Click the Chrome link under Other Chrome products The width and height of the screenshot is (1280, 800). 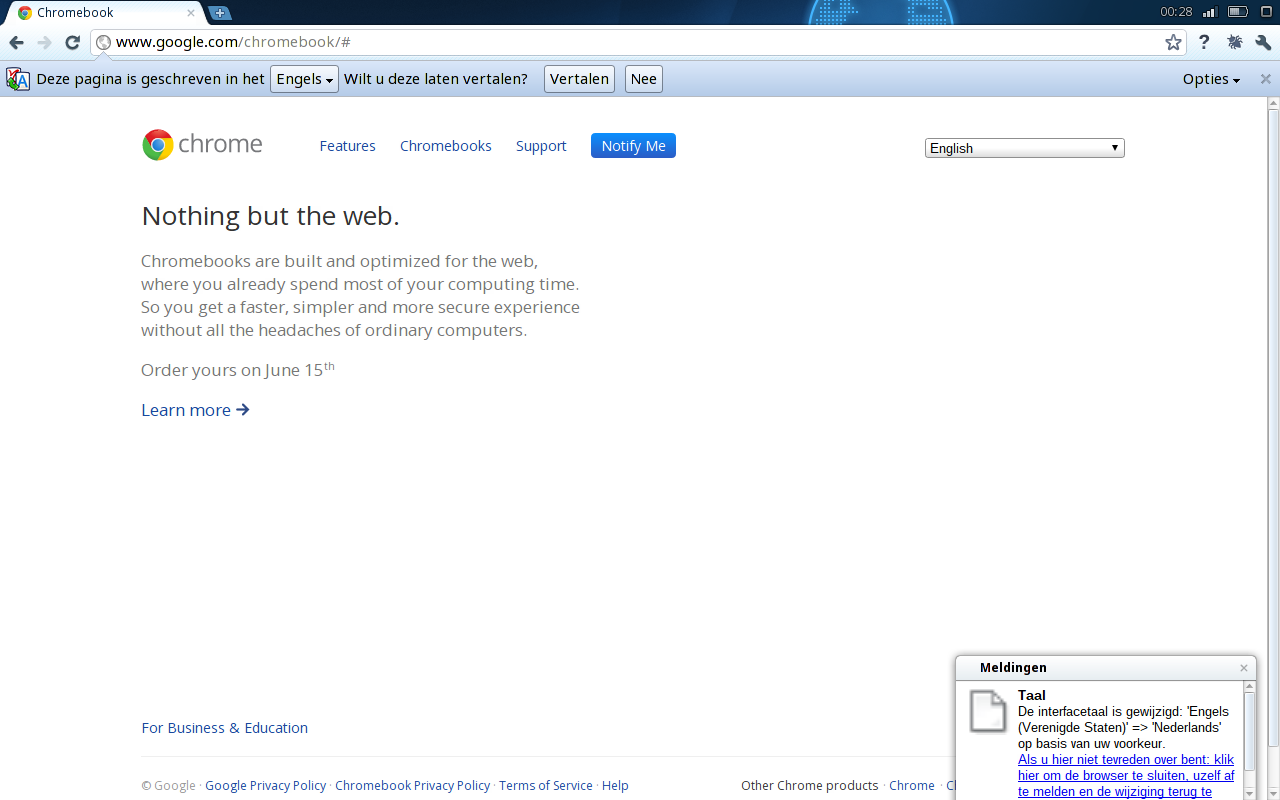click(x=911, y=786)
